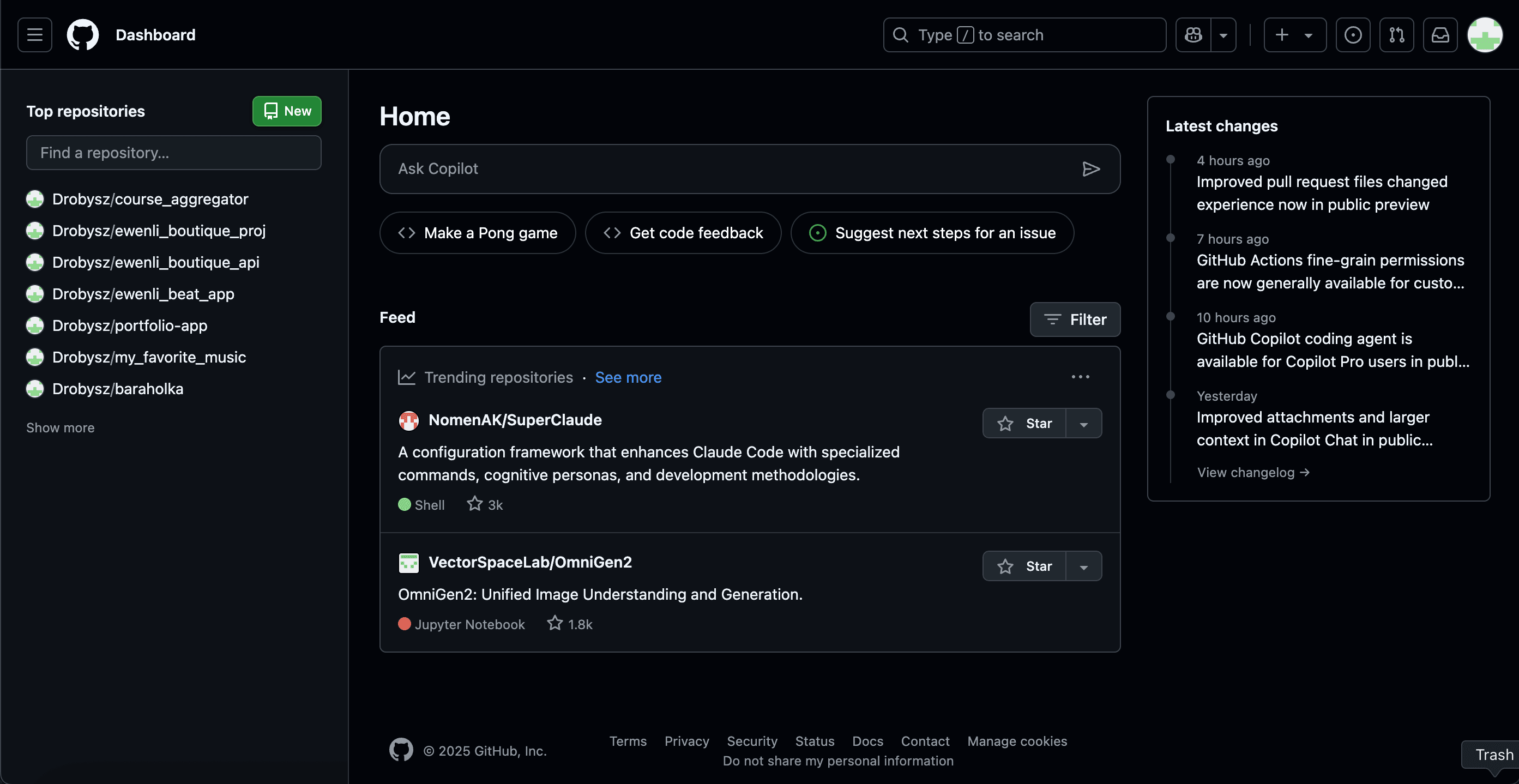Click the VectorSpaceLab avatar icon
The width and height of the screenshot is (1519, 784).
[408, 563]
